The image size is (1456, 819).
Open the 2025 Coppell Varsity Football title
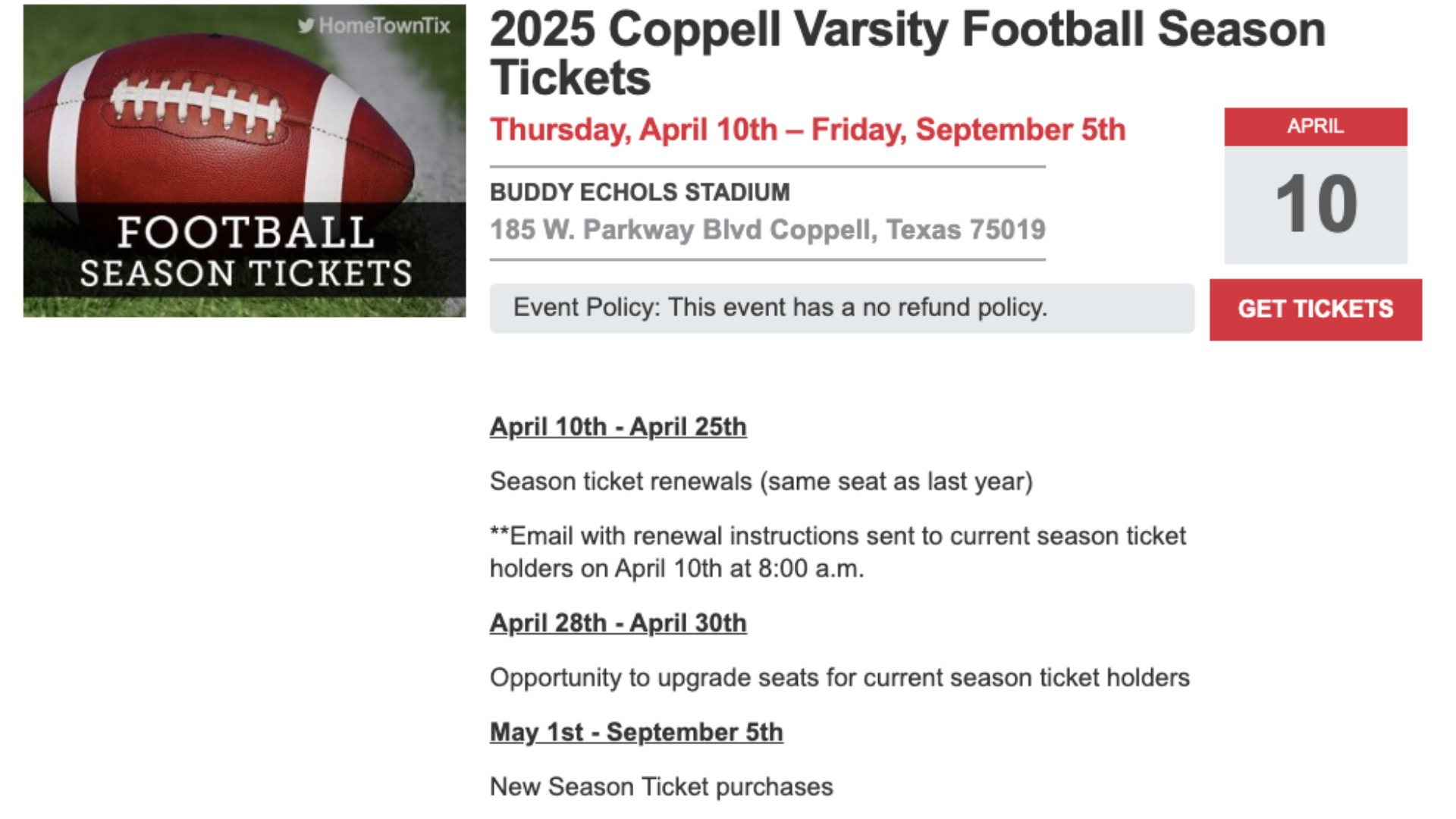pos(907,53)
